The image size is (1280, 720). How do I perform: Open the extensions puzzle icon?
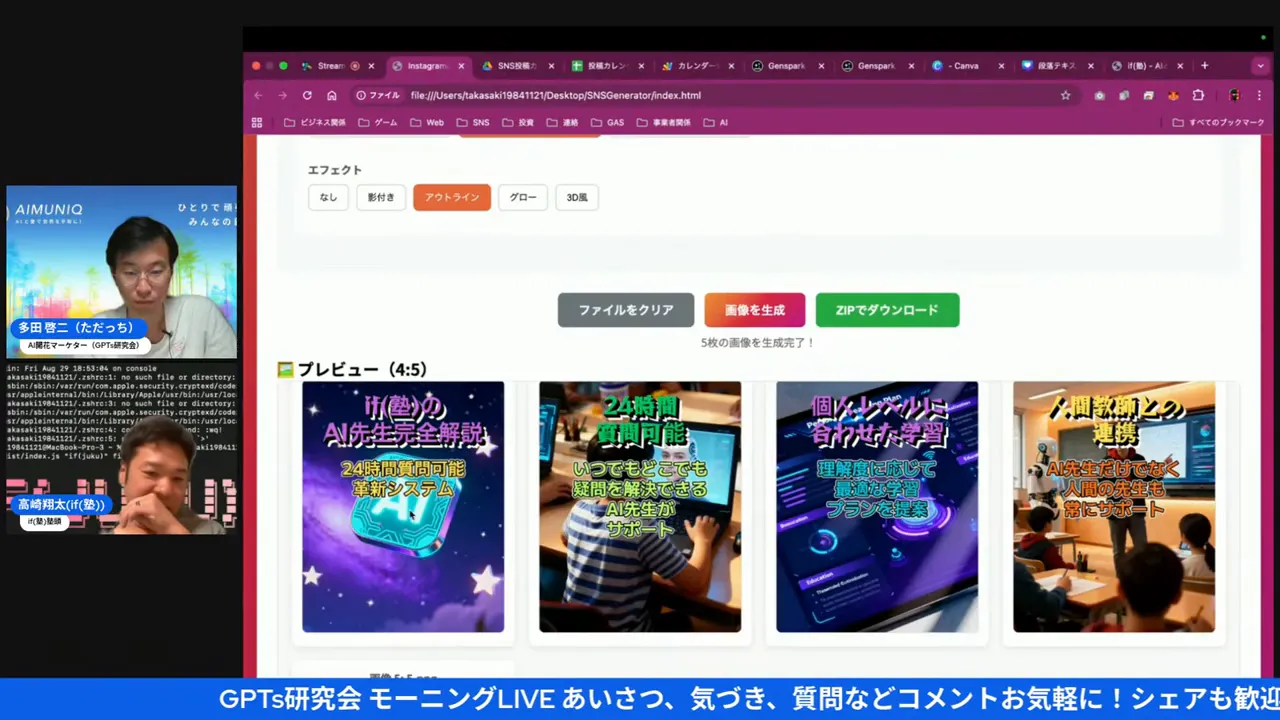tap(1198, 95)
